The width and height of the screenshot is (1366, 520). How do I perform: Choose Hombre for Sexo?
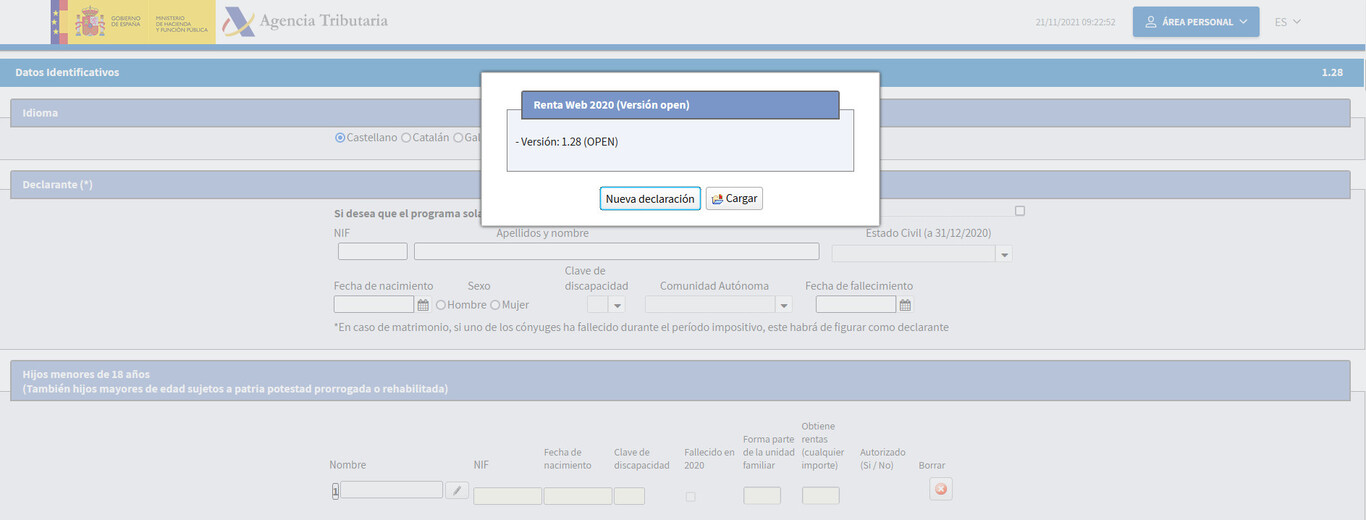(x=441, y=305)
